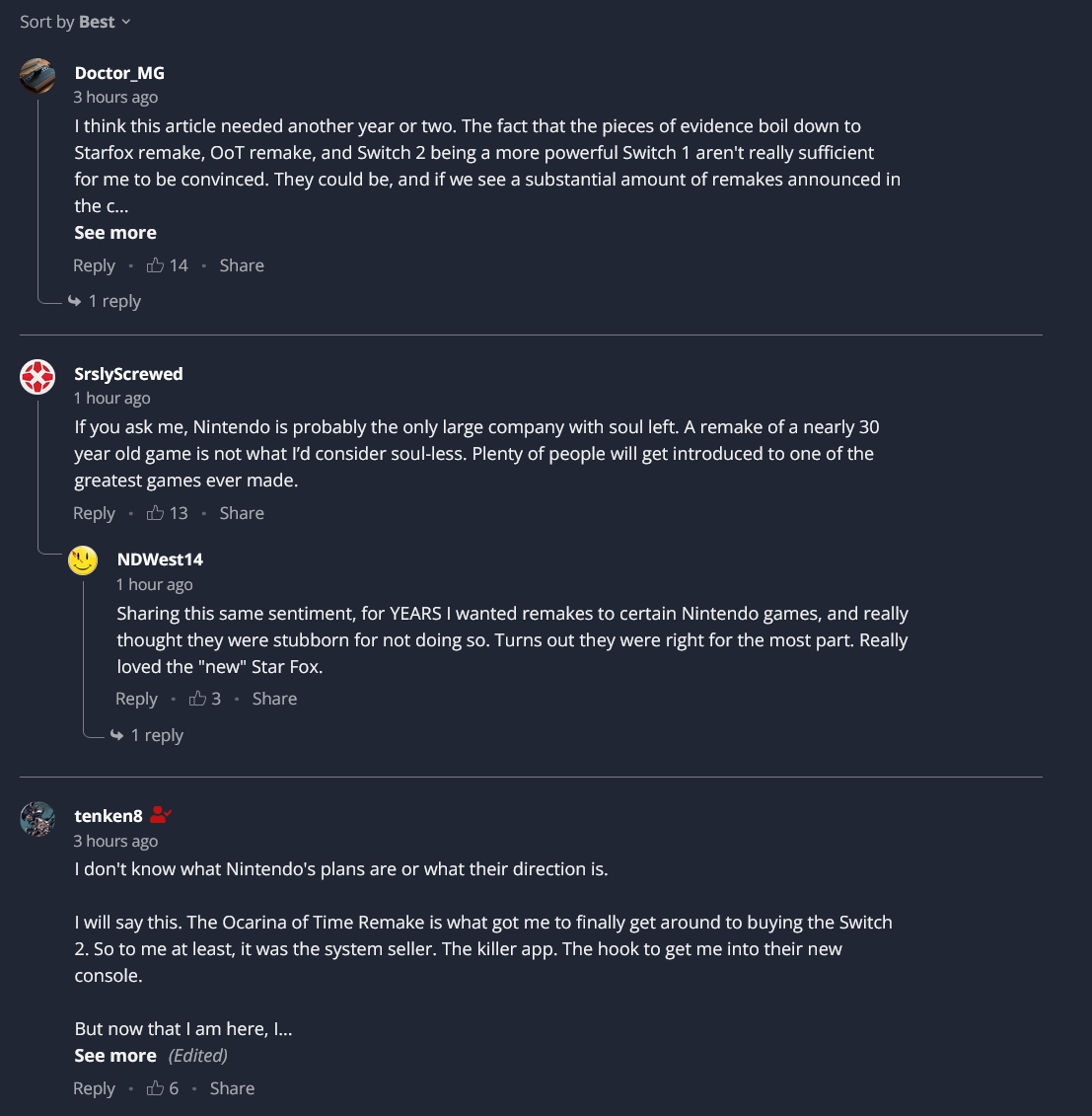This screenshot has height=1116, width=1092.
Task: Expand Doctor_MG's comment with See more
Action: pyautogui.click(x=115, y=233)
